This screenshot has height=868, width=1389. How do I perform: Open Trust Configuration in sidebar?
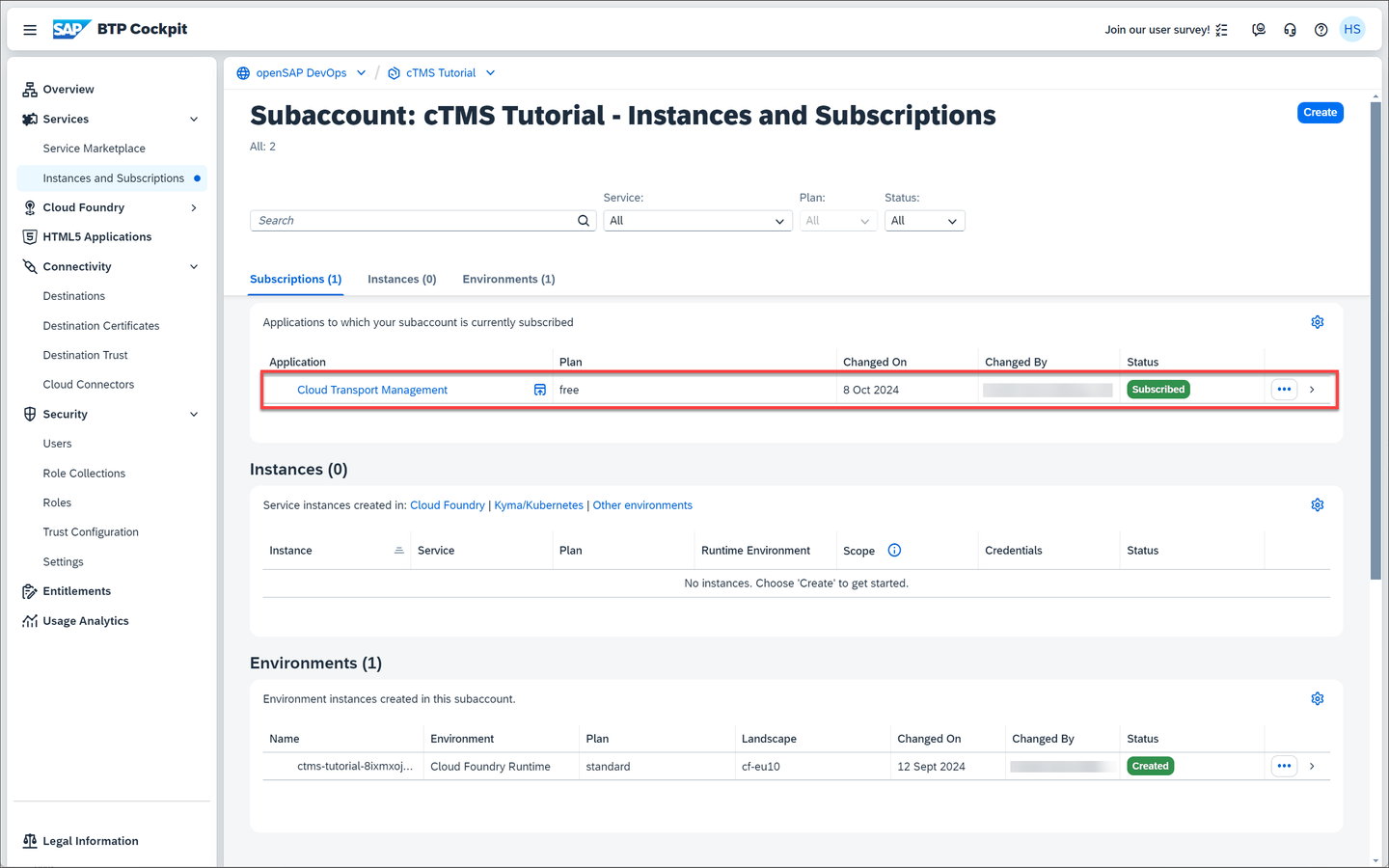91,532
